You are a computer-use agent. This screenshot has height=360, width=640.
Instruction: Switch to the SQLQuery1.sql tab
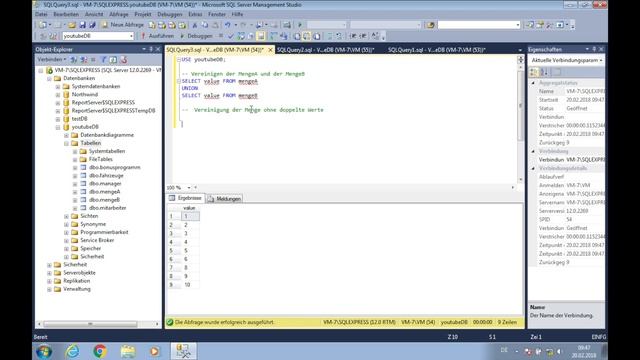[x=436, y=50]
